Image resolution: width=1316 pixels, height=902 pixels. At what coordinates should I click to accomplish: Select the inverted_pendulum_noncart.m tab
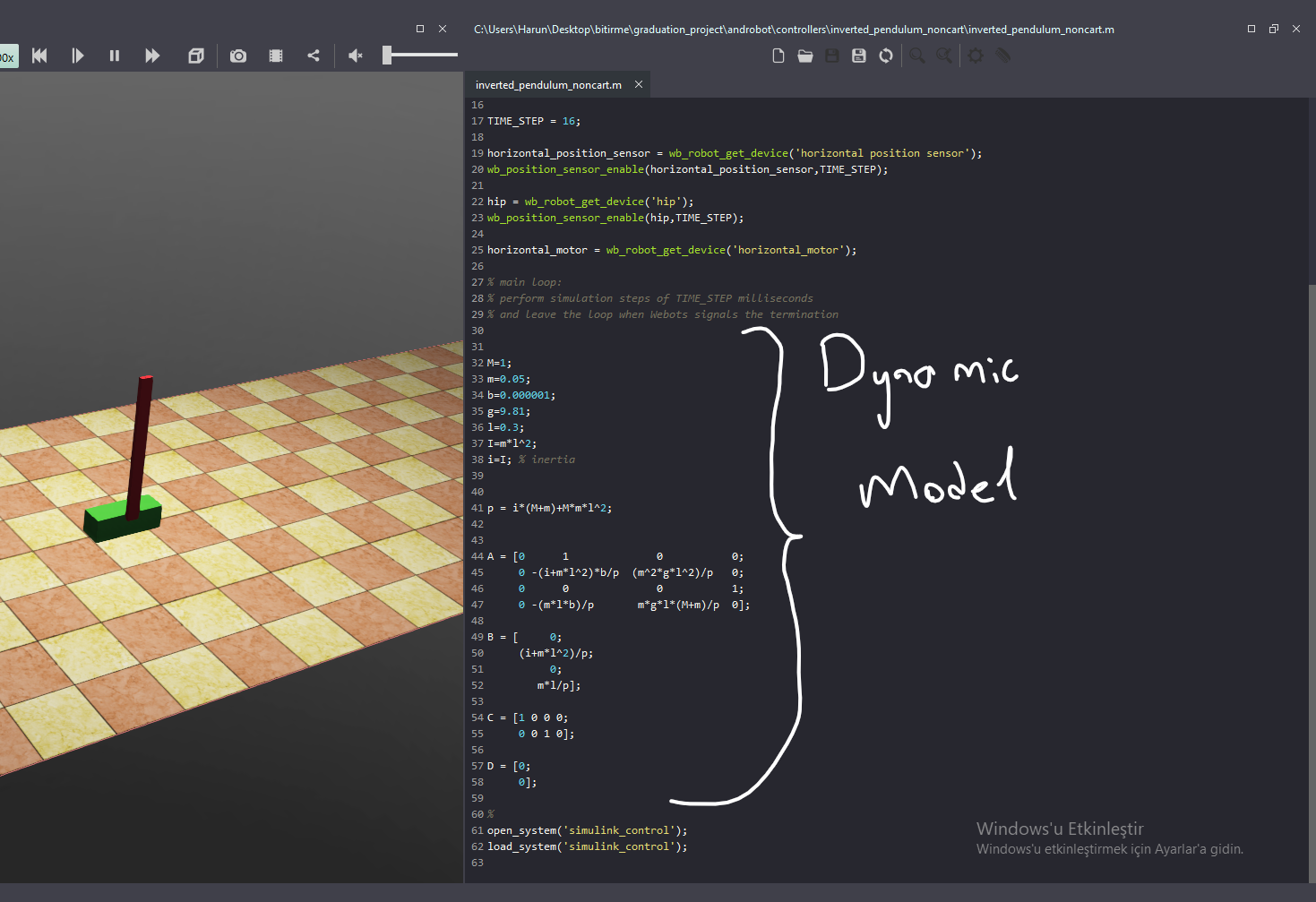coord(547,85)
